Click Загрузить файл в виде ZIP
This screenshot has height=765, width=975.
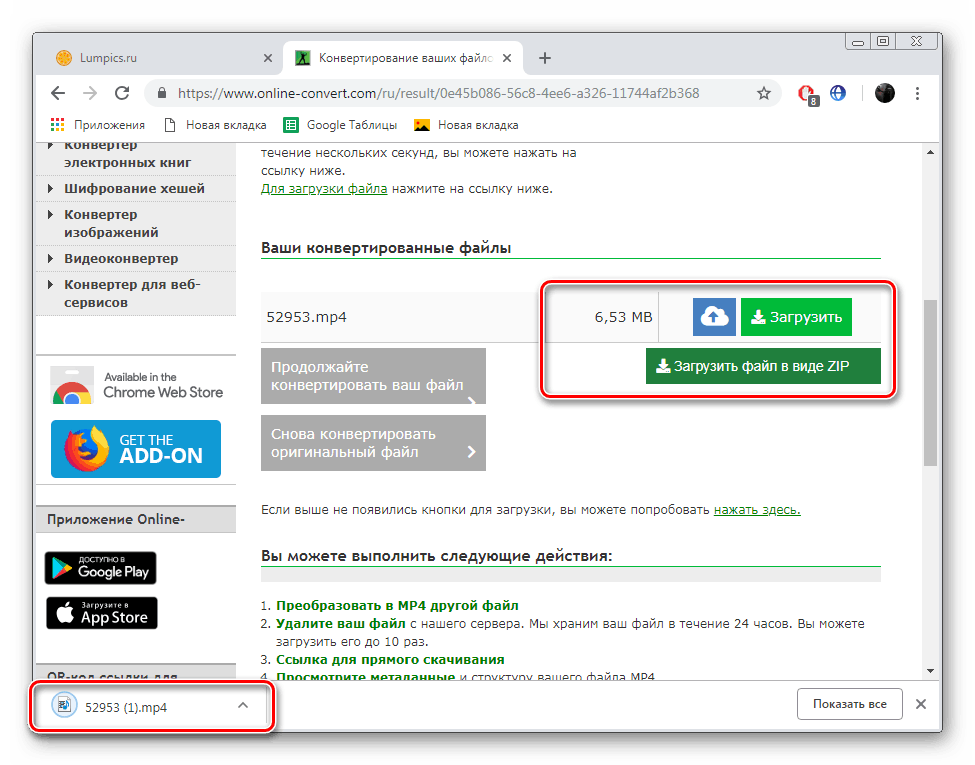[x=763, y=366]
